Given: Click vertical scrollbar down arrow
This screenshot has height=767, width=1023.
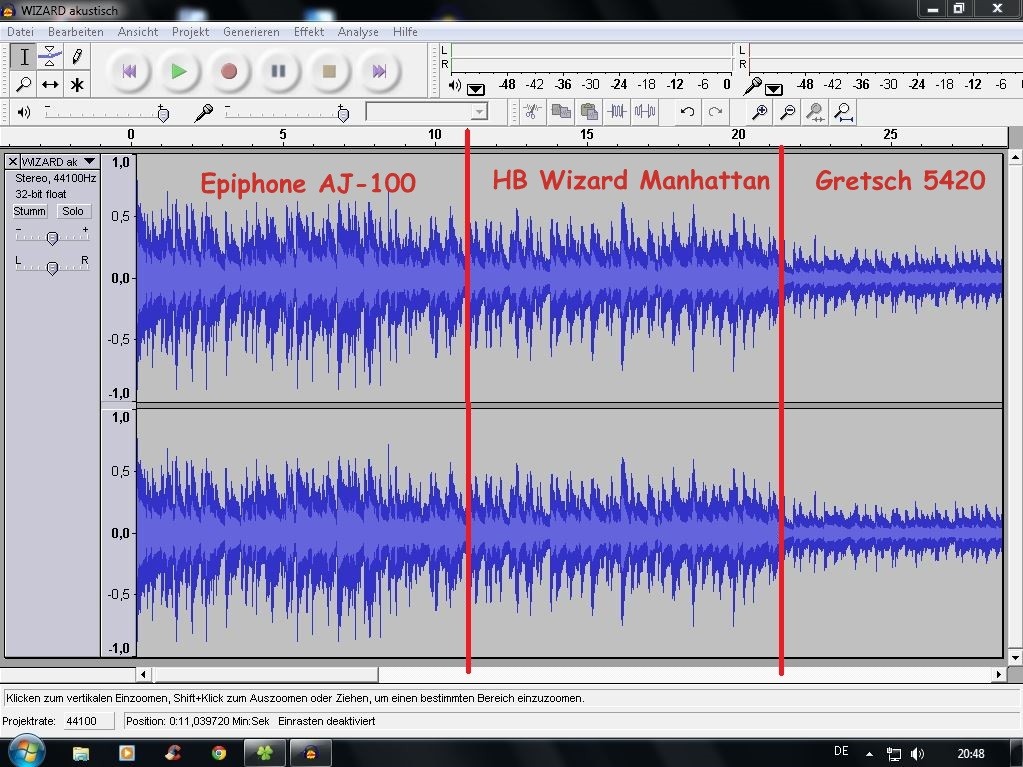Looking at the screenshot, I should (1015, 657).
